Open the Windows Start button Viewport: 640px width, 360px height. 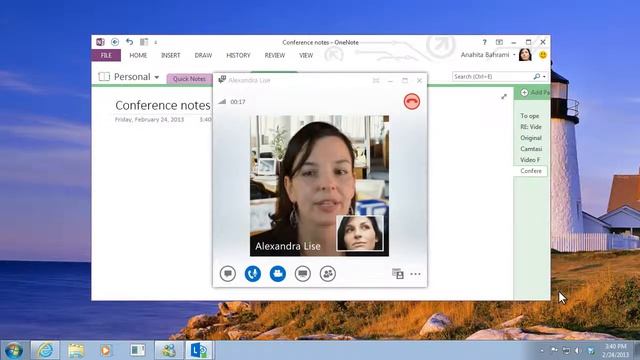coord(13,350)
